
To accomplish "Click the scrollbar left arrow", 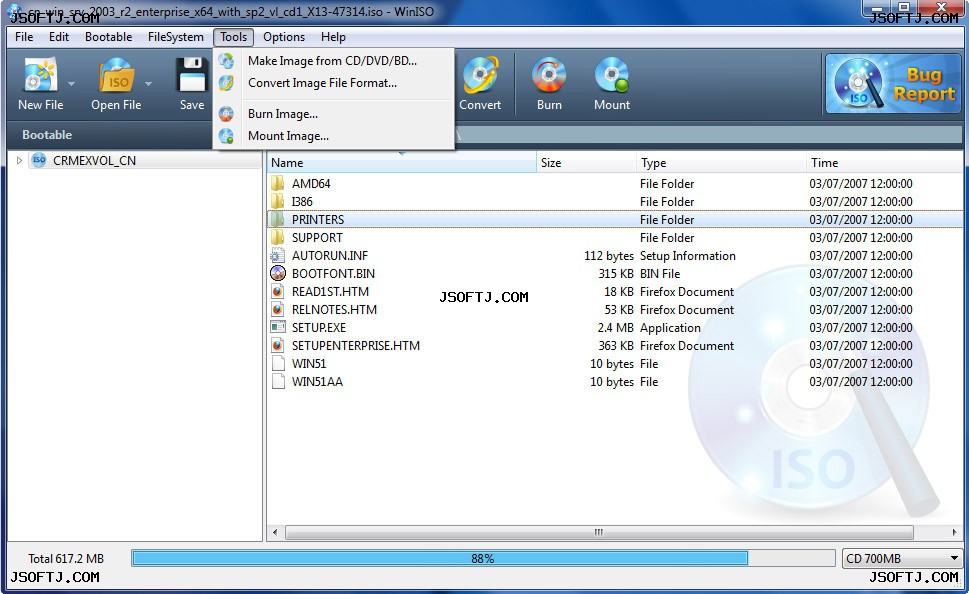I will pos(275,532).
